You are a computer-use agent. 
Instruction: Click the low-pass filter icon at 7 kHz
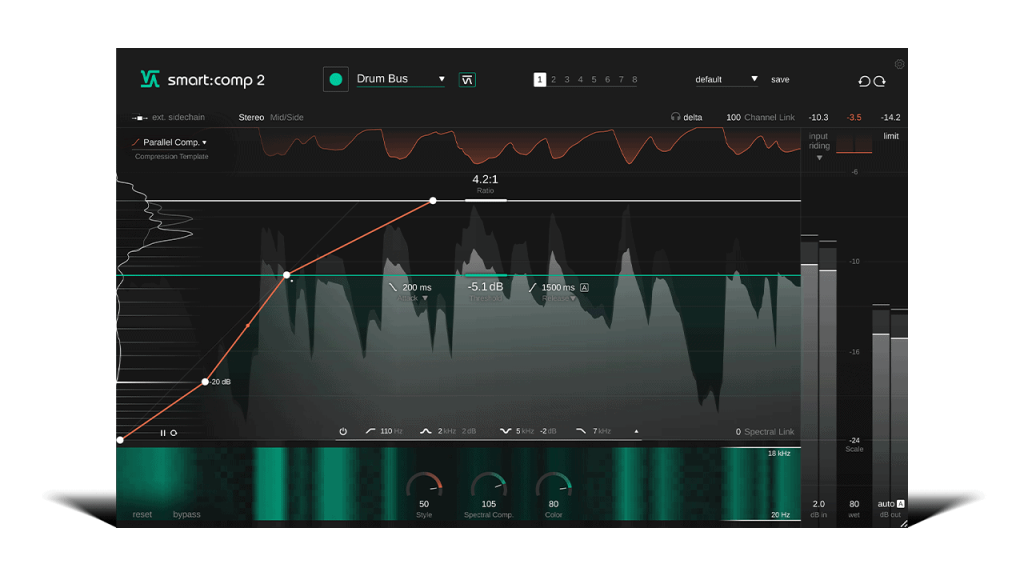coord(581,431)
